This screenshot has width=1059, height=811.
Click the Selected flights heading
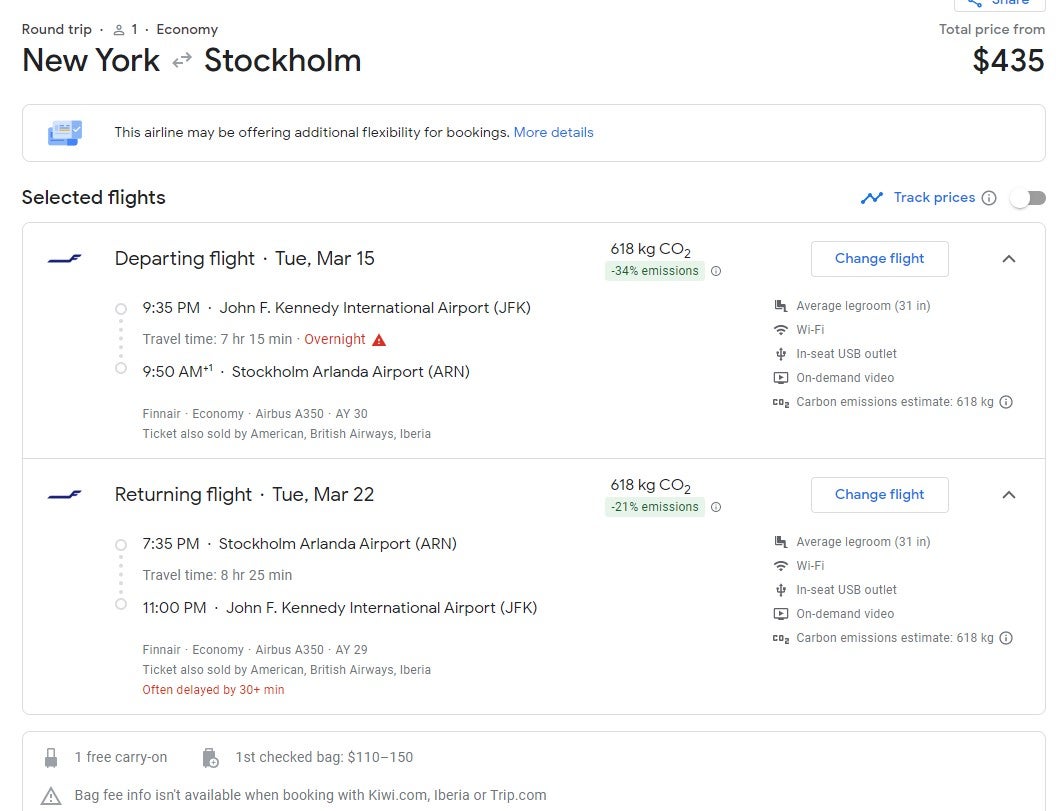[94, 198]
